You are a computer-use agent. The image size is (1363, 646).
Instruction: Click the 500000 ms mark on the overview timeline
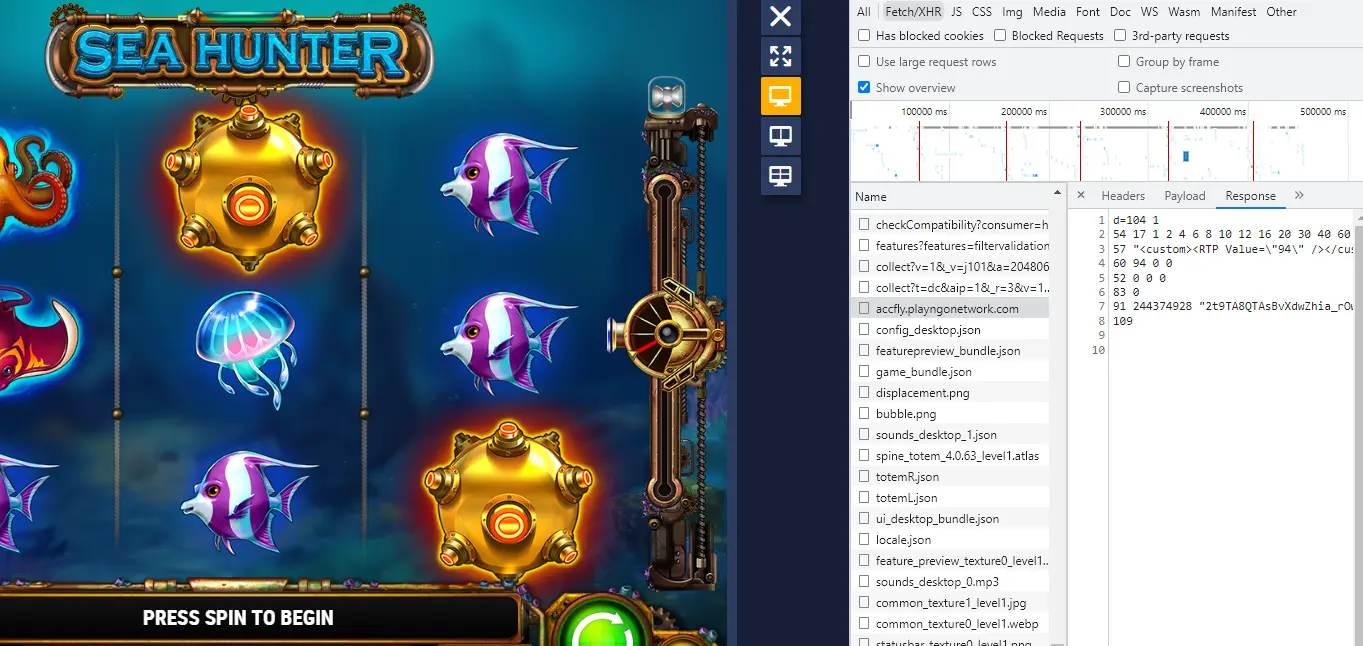pyautogui.click(x=1323, y=112)
